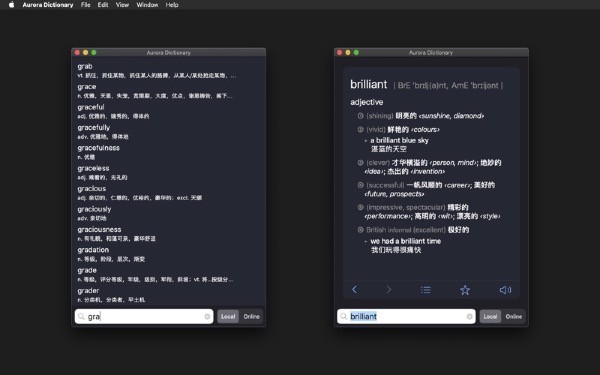This screenshot has width=600, height=375.
Task: Switch to Online mode in the 'gra' window
Action: coord(251,316)
